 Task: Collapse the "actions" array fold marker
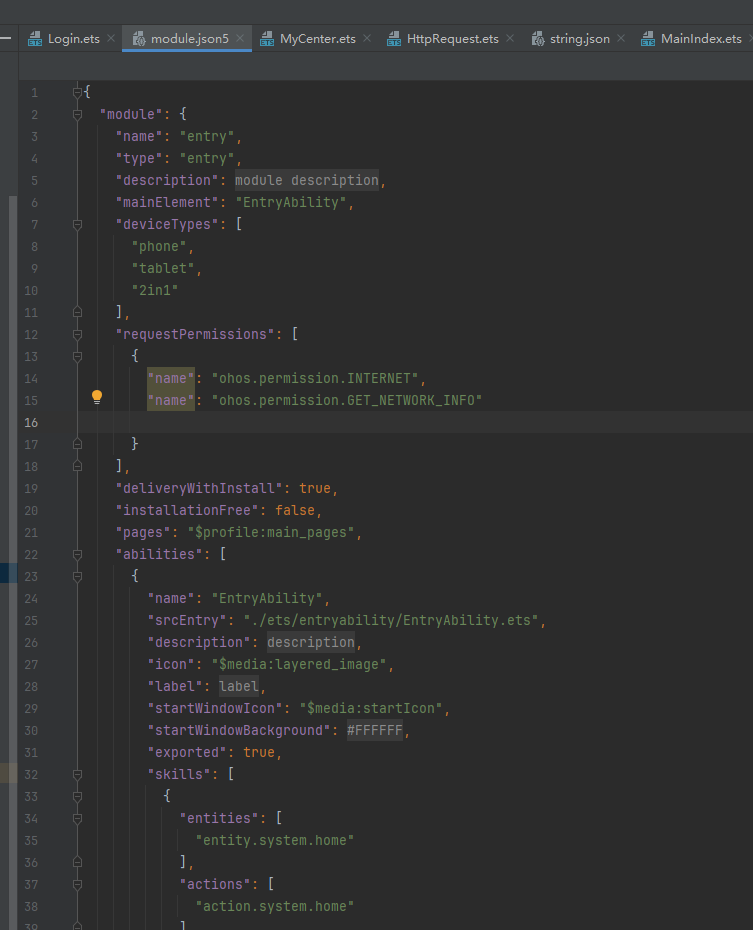(77, 884)
